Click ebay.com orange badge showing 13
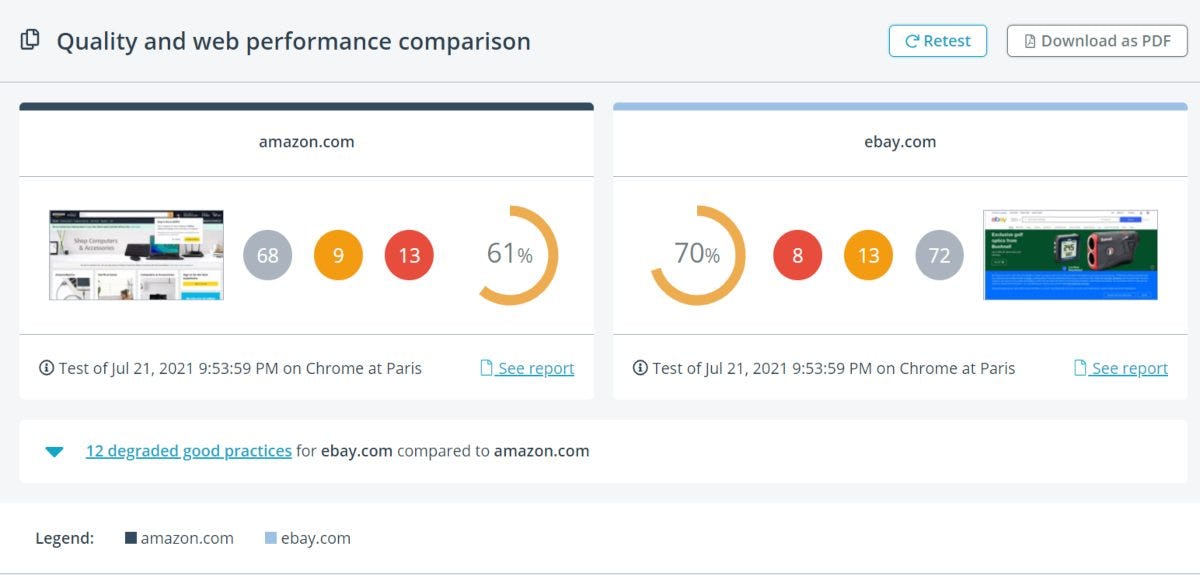The height and width of the screenshot is (575, 1200). click(868, 255)
